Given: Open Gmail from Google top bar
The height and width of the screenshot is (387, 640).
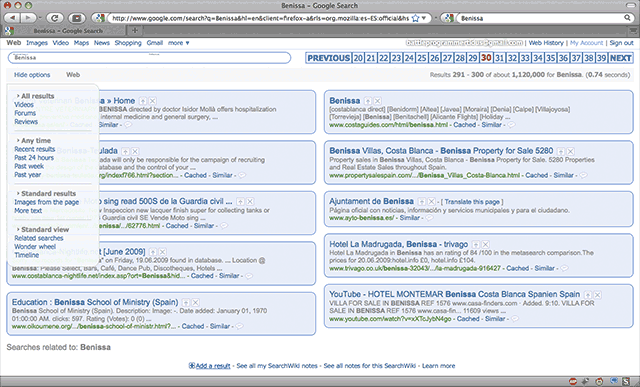Looking at the screenshot, I should (155, 43).
